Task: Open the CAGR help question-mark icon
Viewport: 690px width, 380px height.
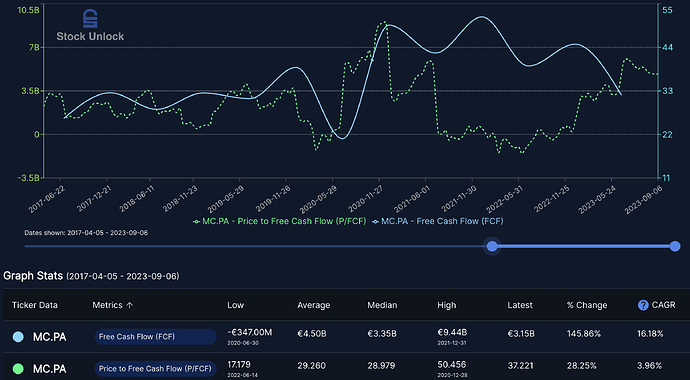Action: click(643, 305)
